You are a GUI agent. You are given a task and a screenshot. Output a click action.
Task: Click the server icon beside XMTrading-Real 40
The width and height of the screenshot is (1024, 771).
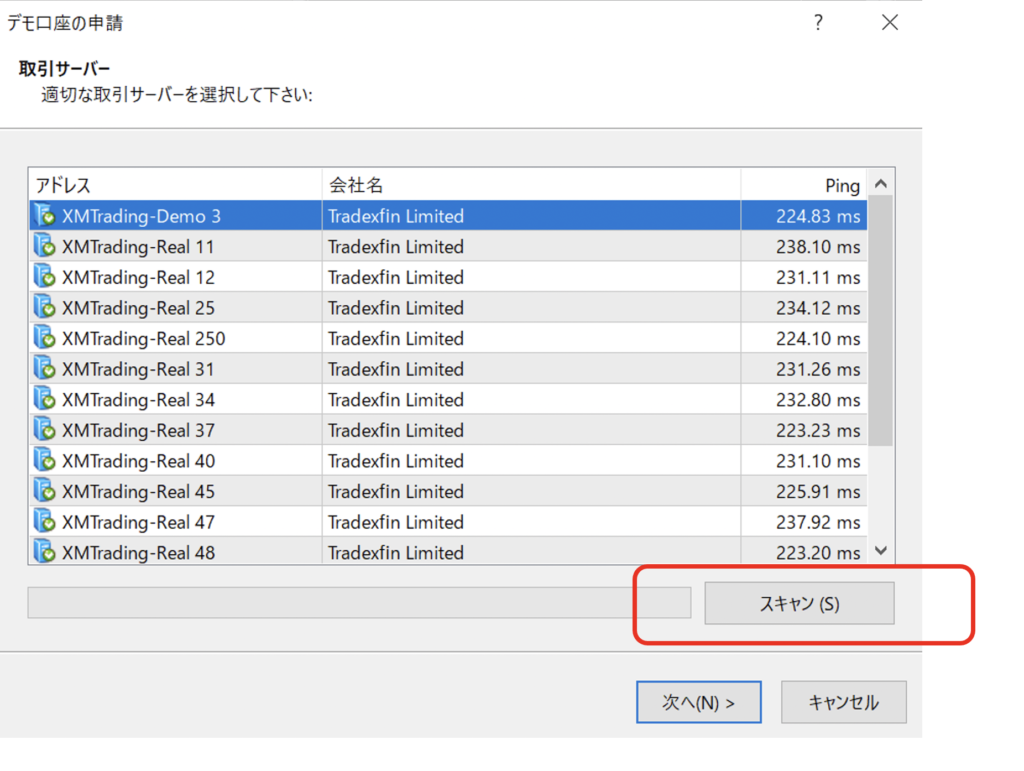[x=44, y=461]
